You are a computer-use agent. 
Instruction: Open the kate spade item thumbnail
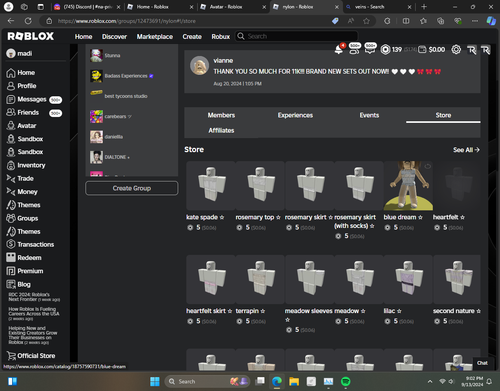point(211,186)
